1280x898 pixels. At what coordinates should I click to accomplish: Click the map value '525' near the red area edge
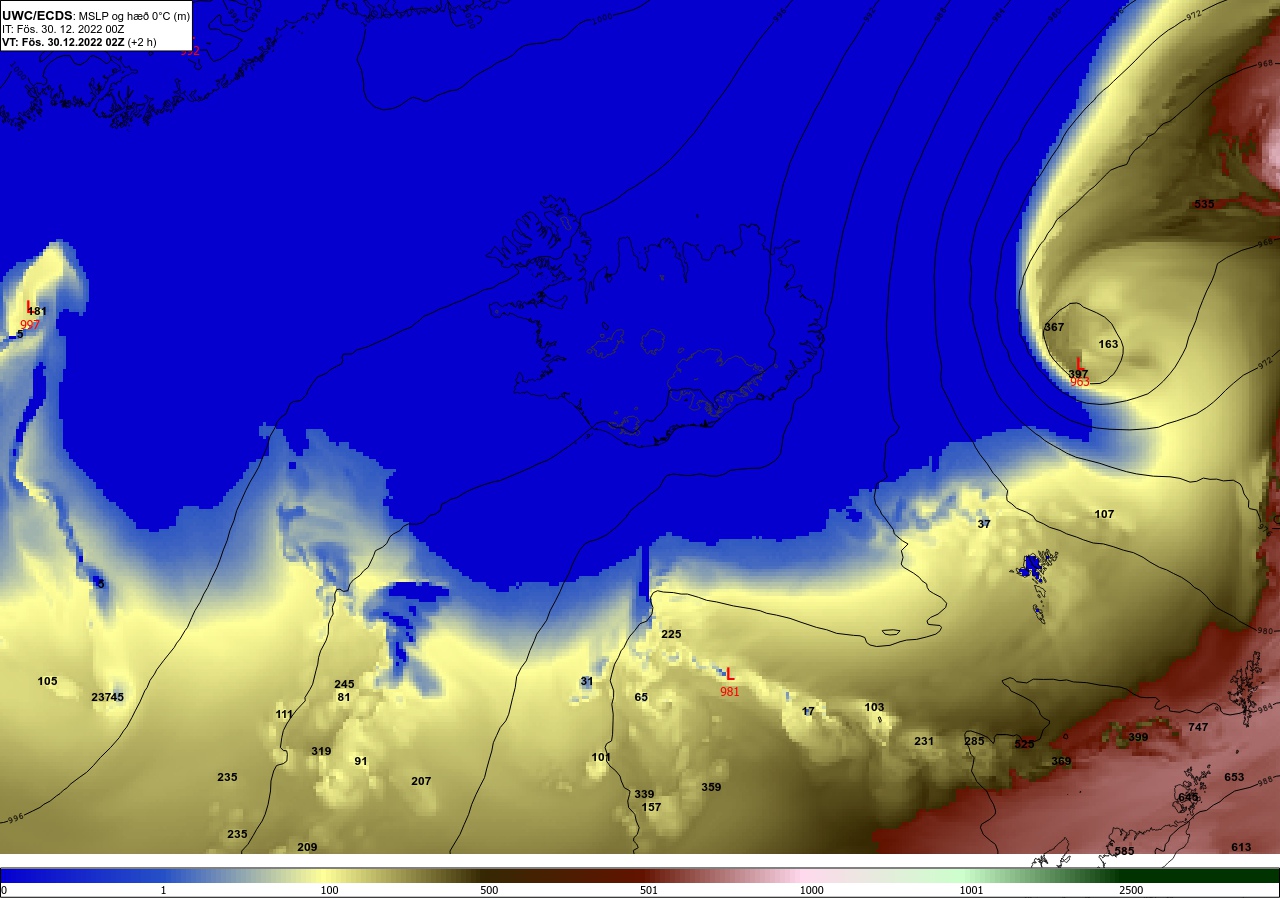(x=1024, y=744)
